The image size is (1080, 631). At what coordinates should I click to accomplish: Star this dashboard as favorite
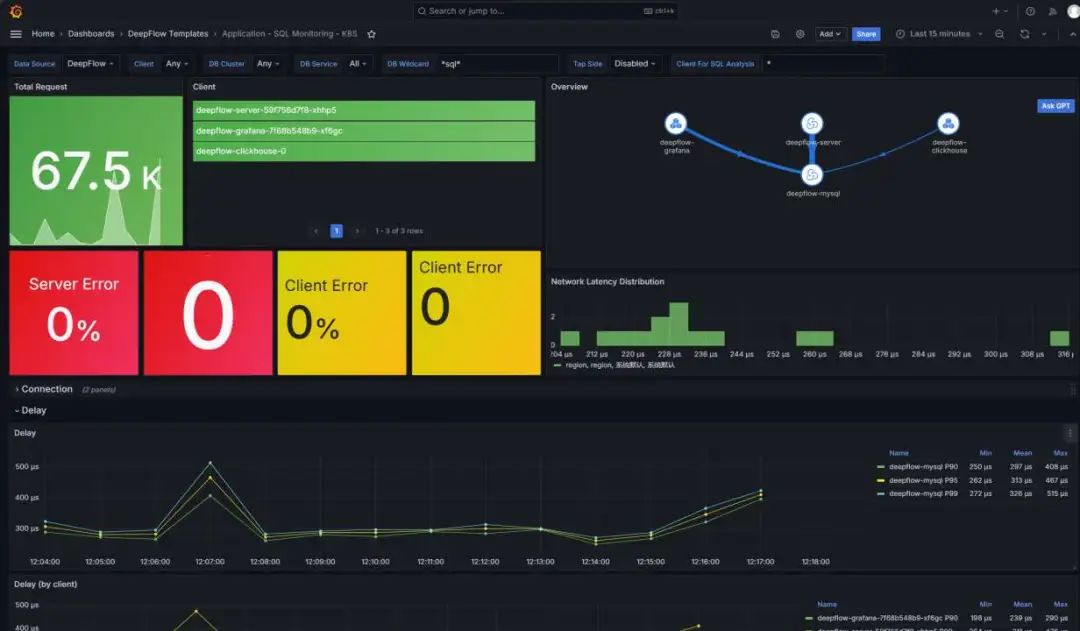(371, 34)
